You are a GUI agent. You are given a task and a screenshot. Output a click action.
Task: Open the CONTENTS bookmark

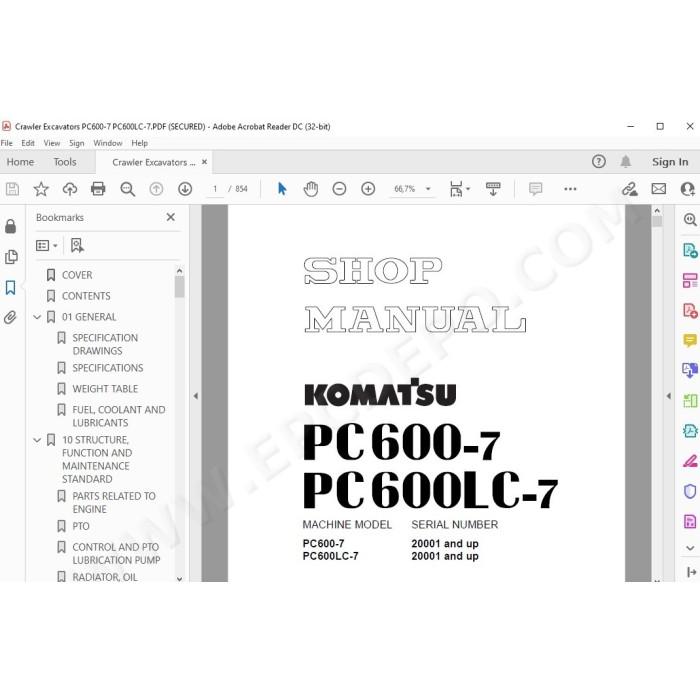86,296
